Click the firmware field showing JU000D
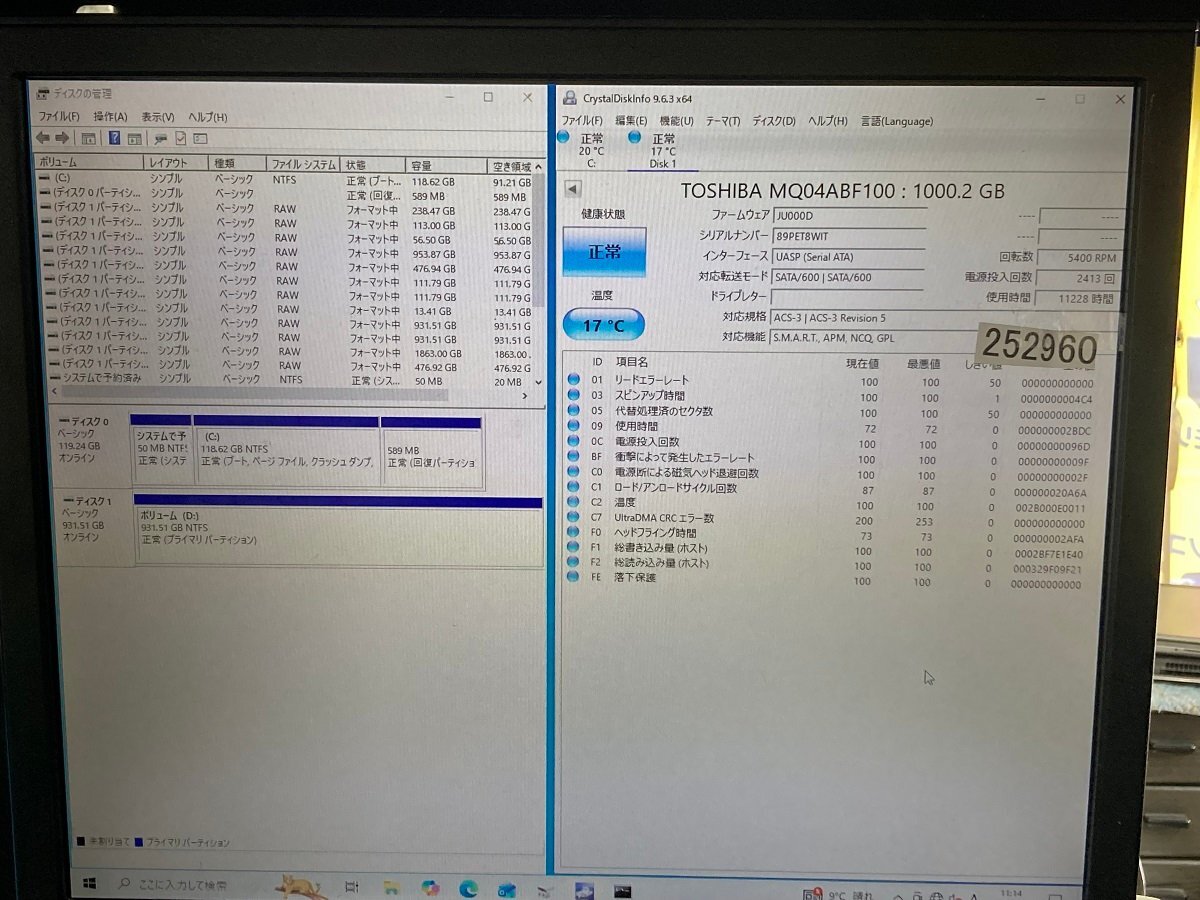The width and height of the screenshot is (1200, 900). (x=849, y=216)
